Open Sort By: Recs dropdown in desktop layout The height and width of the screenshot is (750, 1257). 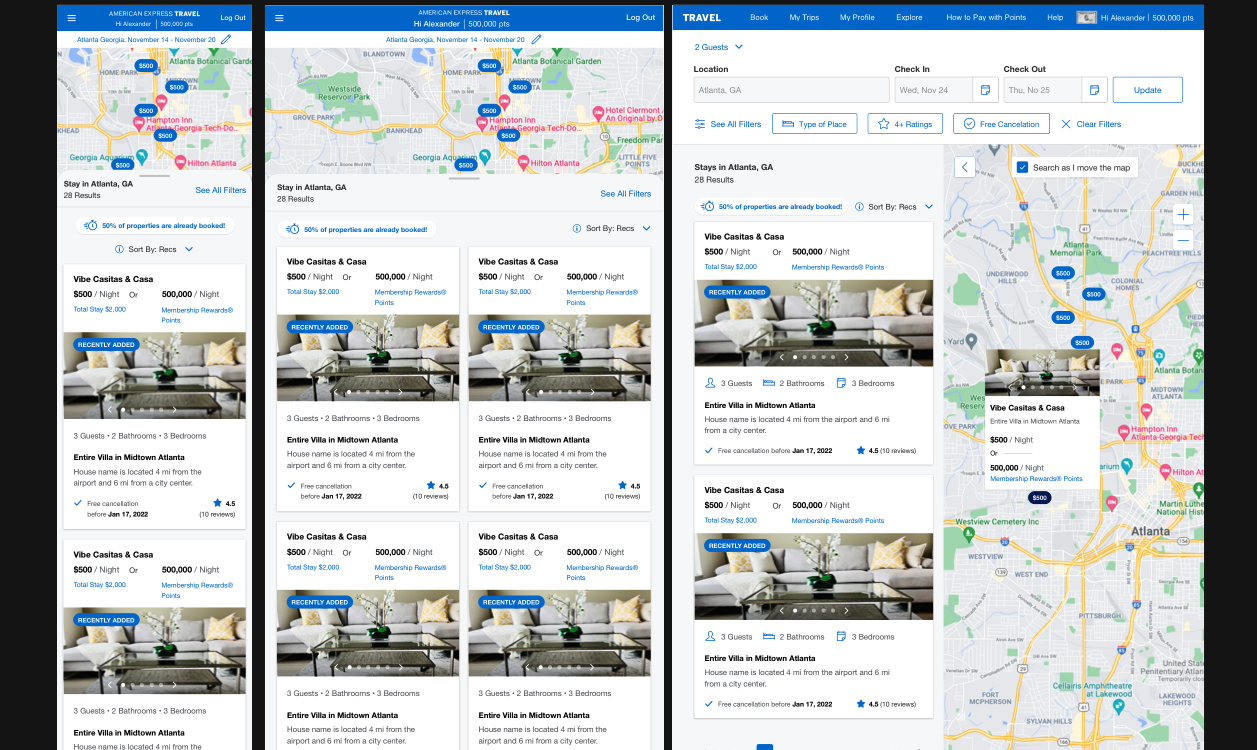pos(901,207)
